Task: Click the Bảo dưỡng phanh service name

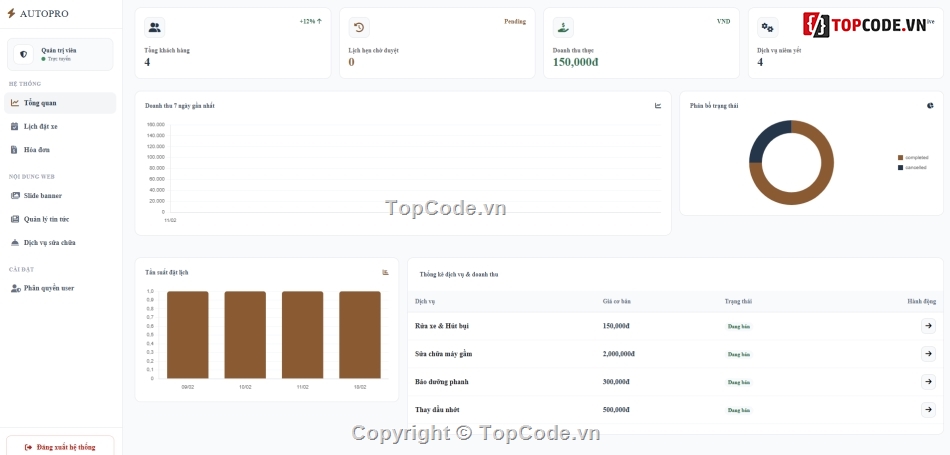Action: tap(442, 382)
